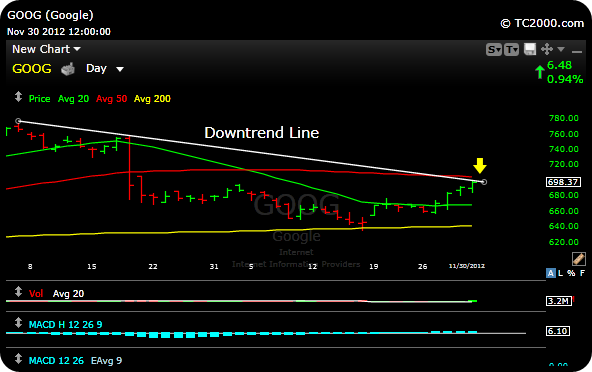
Task: Click the price pane resize arrows icon
Action: [18, 97]
